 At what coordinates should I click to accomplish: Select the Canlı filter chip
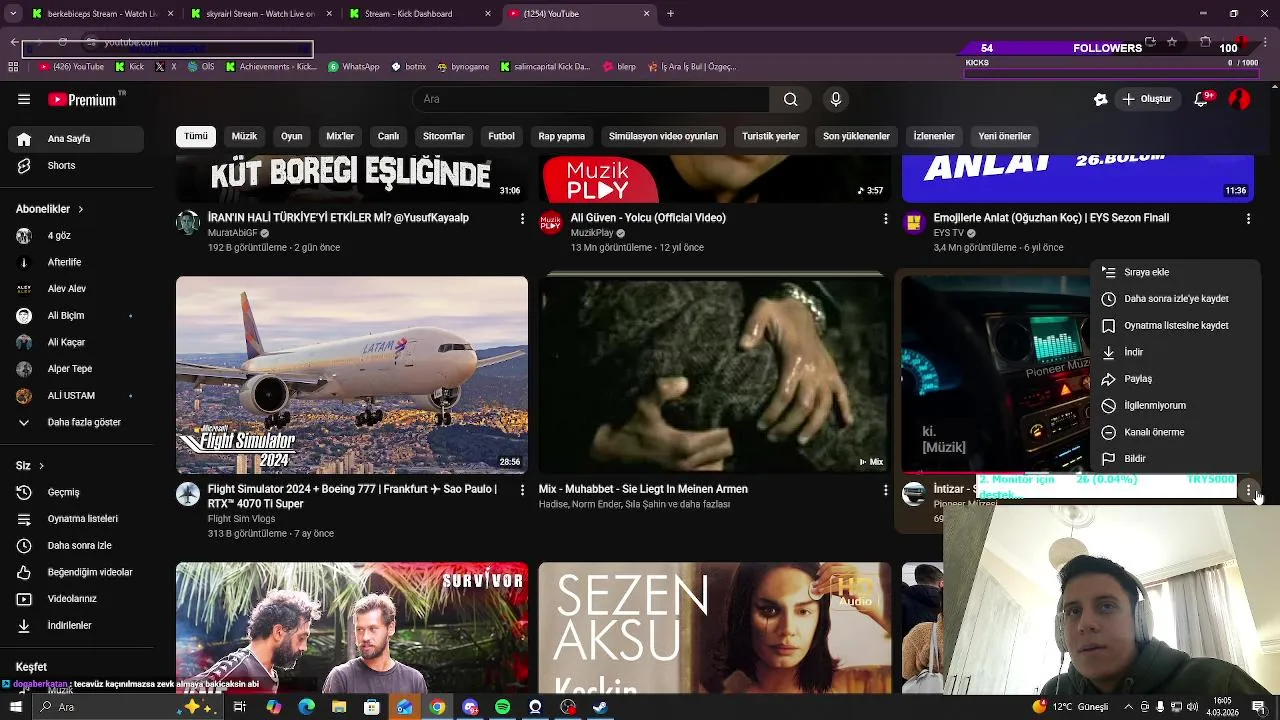point(388,136)
